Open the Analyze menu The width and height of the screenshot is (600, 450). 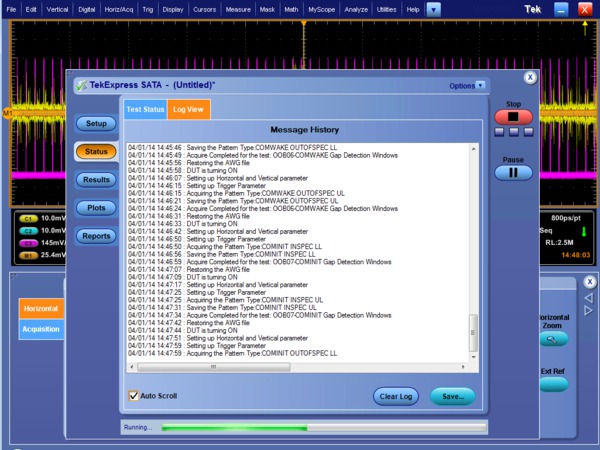(x=355, y=9)
